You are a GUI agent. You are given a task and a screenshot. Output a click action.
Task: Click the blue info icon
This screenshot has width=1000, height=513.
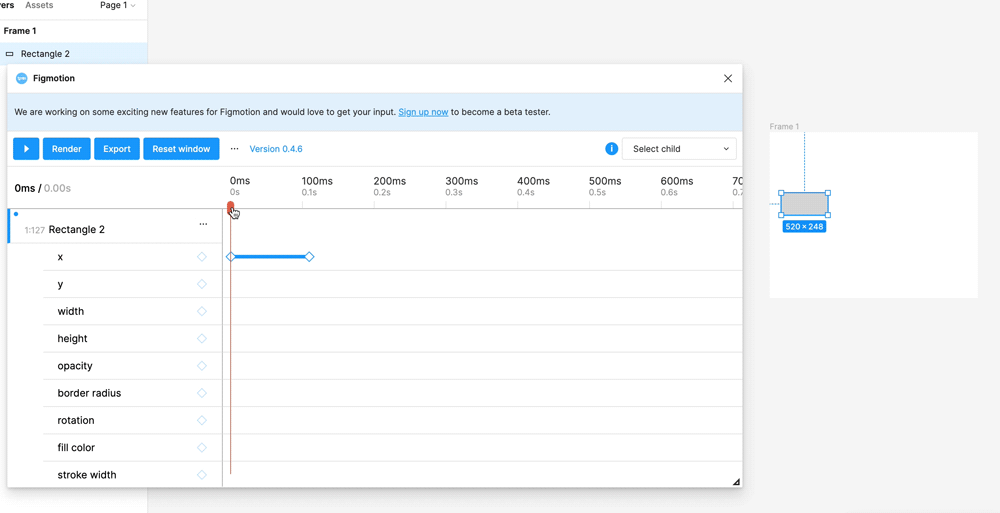point(611,149)
